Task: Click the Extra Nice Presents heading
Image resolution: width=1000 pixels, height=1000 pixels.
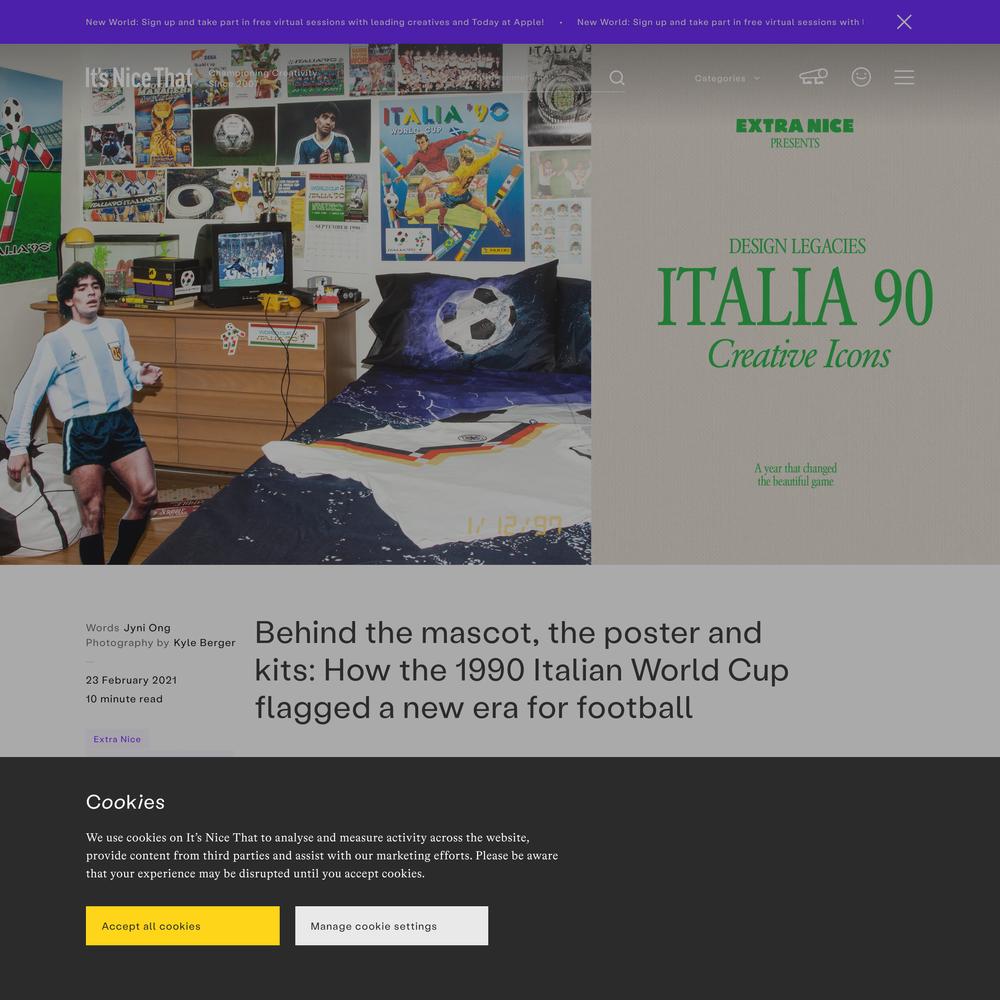Action: 795,133
